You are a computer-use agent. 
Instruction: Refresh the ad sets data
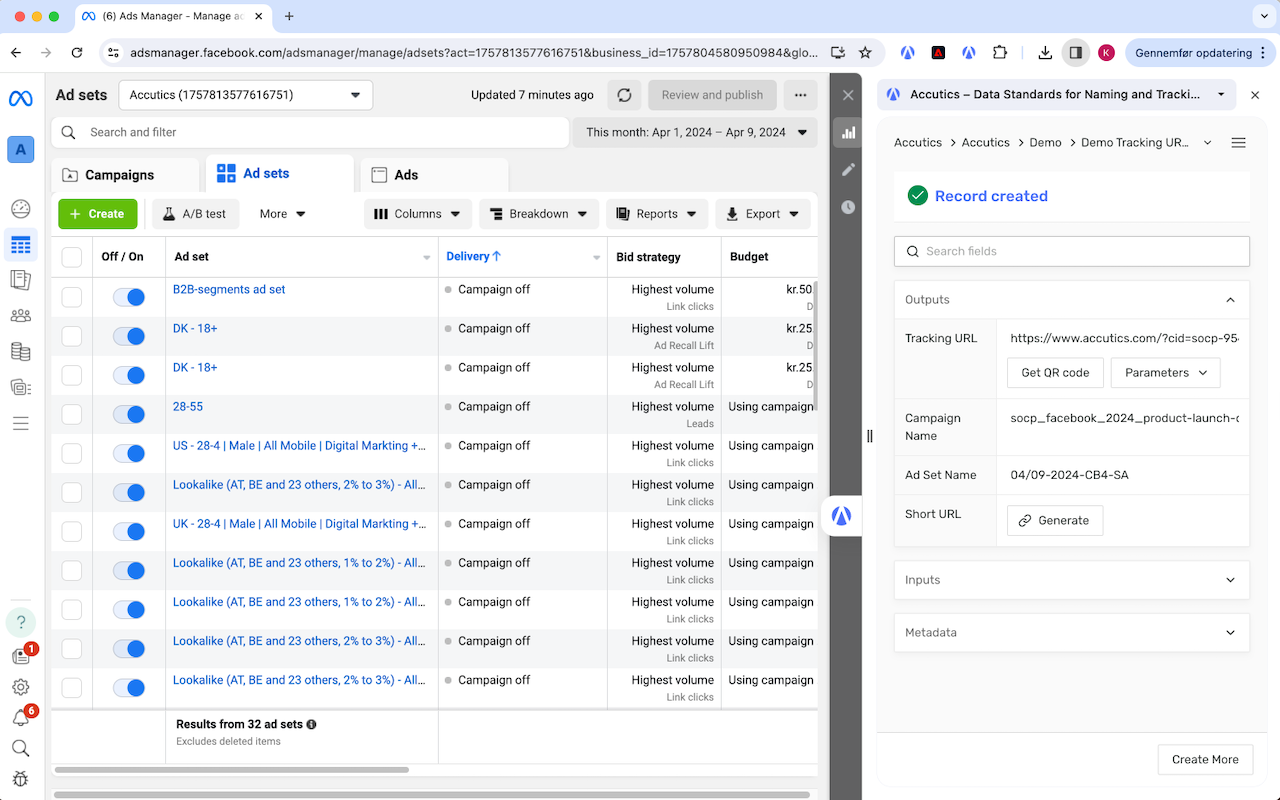click(624, 95)
